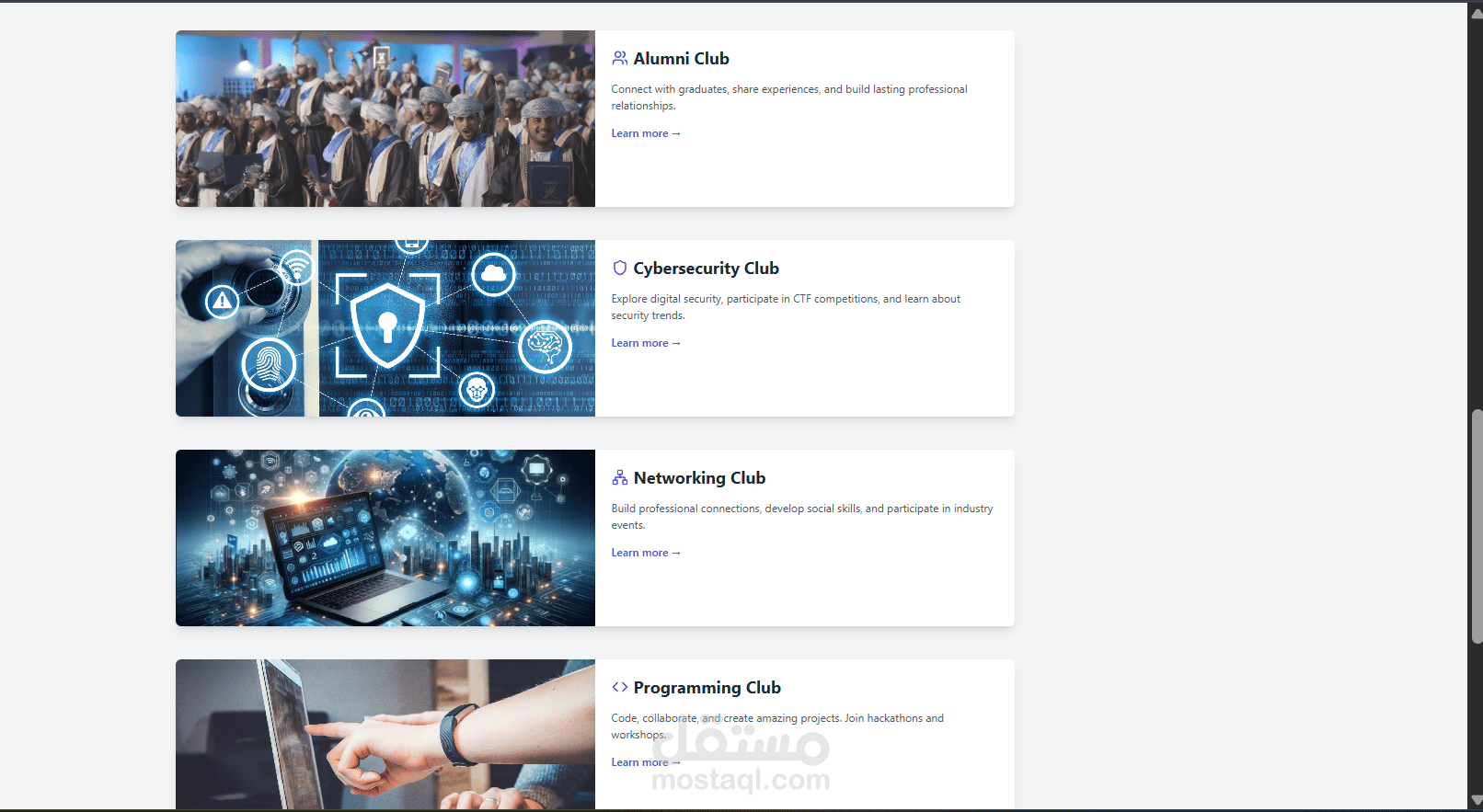Click the Programming Club code brackets icon

620,687
